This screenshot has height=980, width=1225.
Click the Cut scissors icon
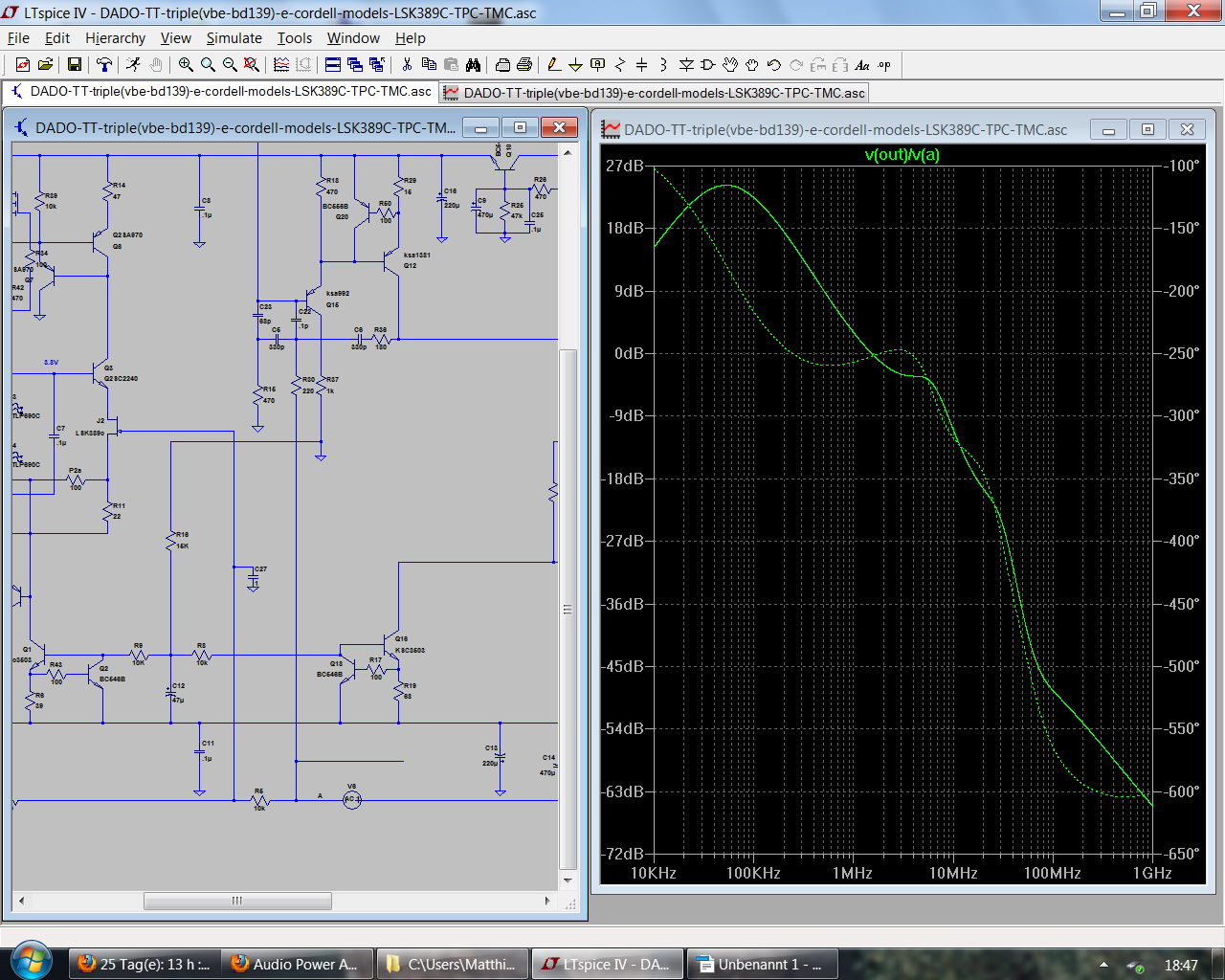407,64
